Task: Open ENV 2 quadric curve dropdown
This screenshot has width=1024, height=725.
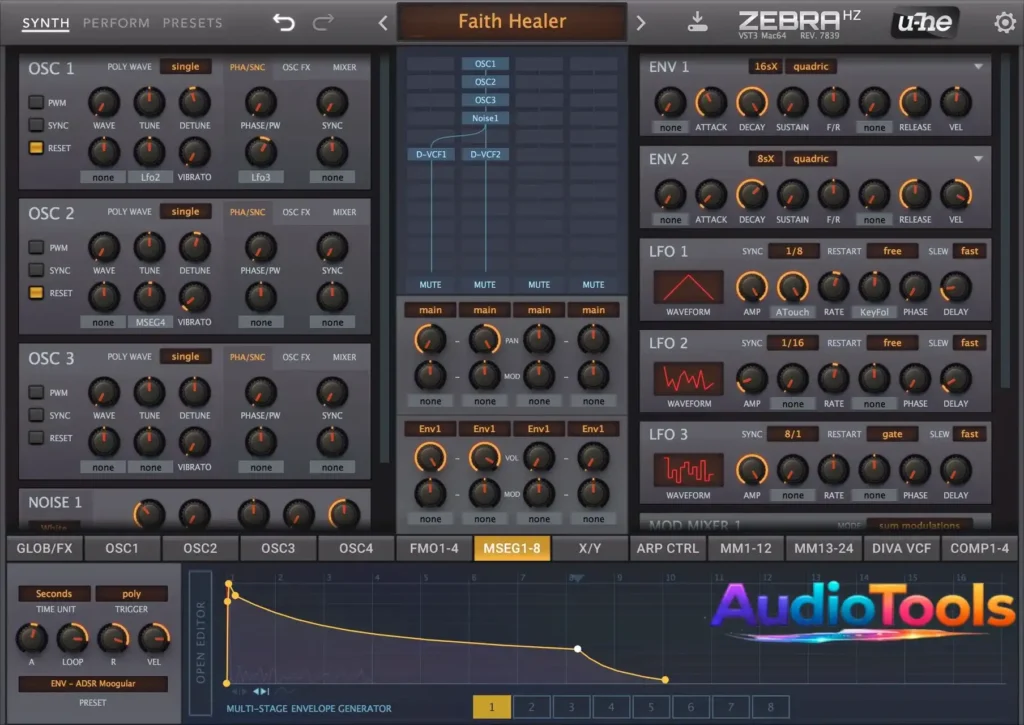Action: pyautogui.click(x=810, y=159)
